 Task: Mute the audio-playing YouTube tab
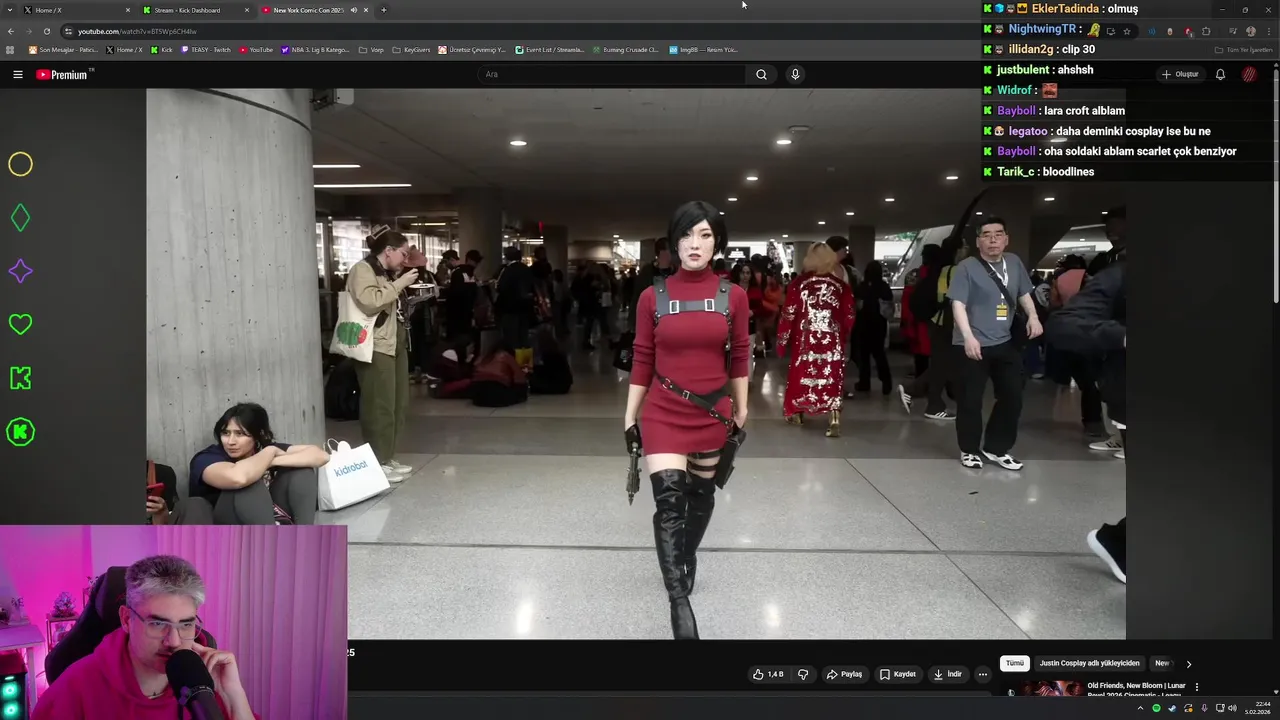(353, 10)
